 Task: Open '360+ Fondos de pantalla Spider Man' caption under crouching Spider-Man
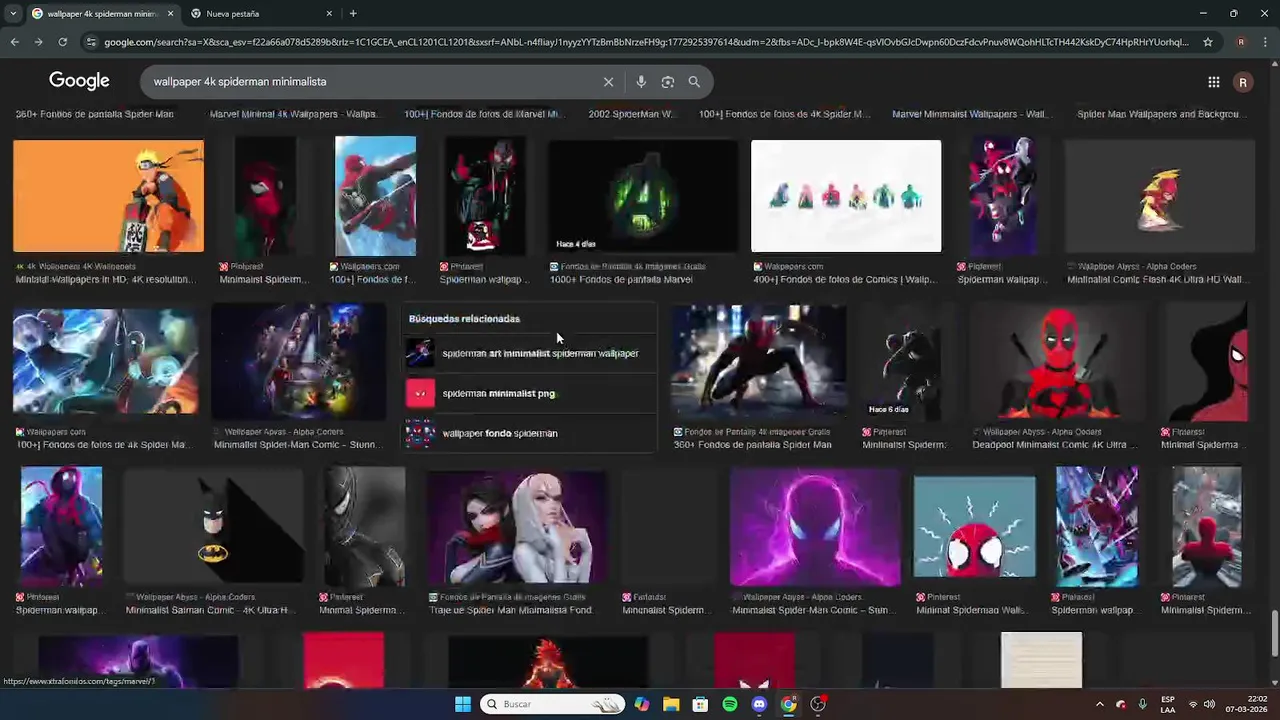coord(753,445)
